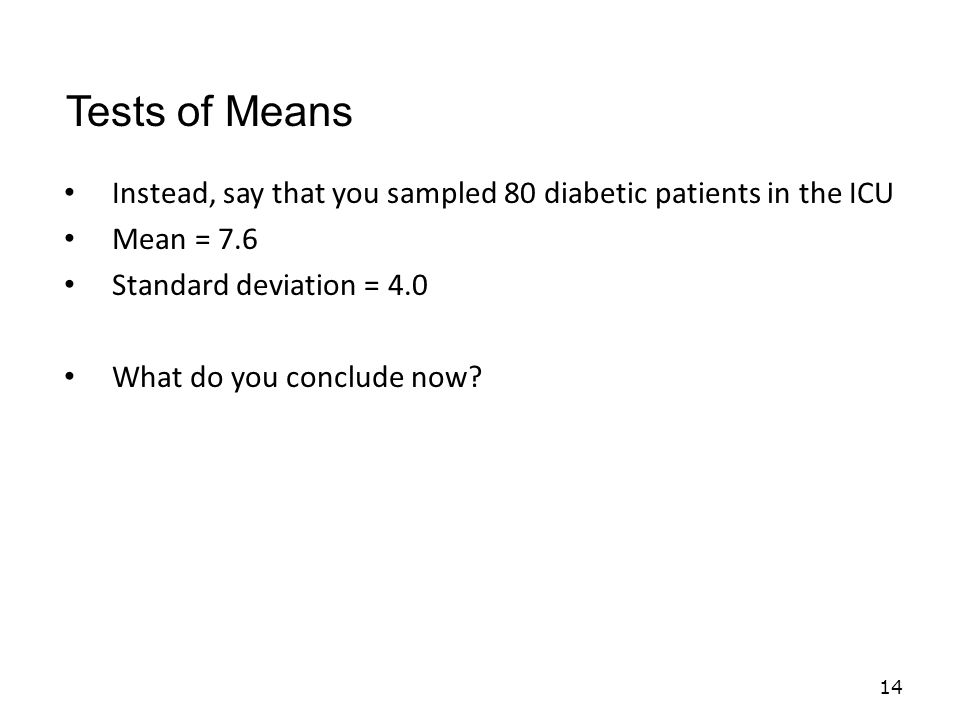Click the question mark after "now"
Image resolution: width=960 pixels, height=720 pixels.
(x=475, y=377)
